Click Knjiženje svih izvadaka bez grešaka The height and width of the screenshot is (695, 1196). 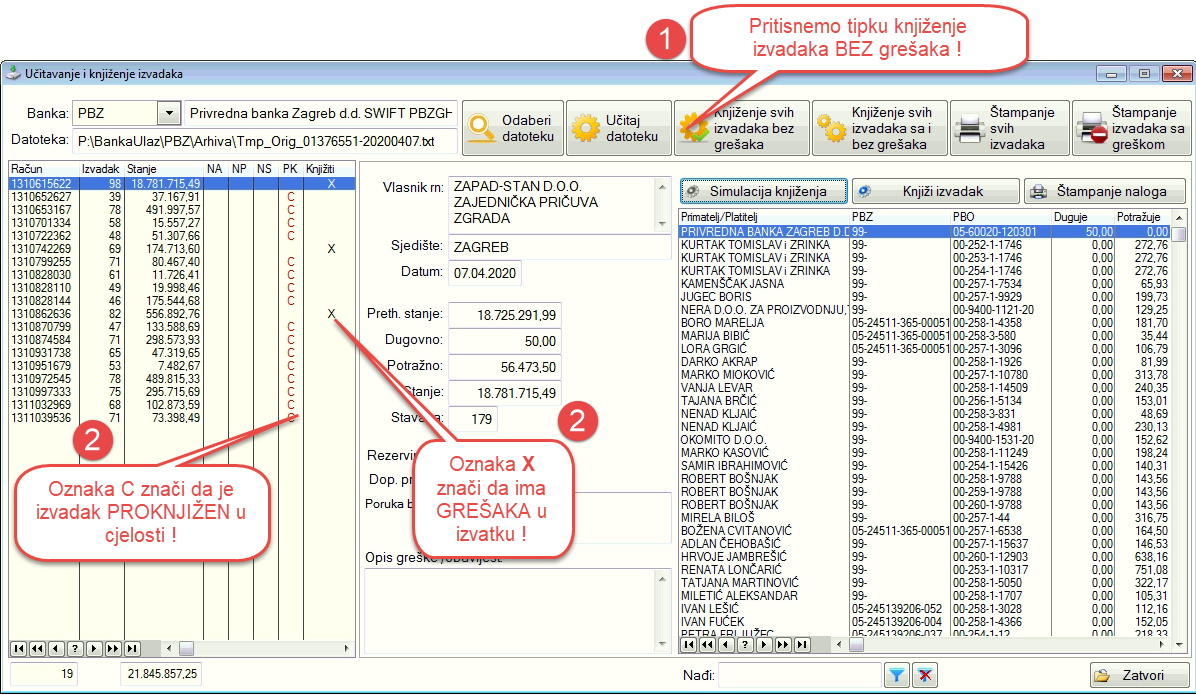[x=741, y=128]
